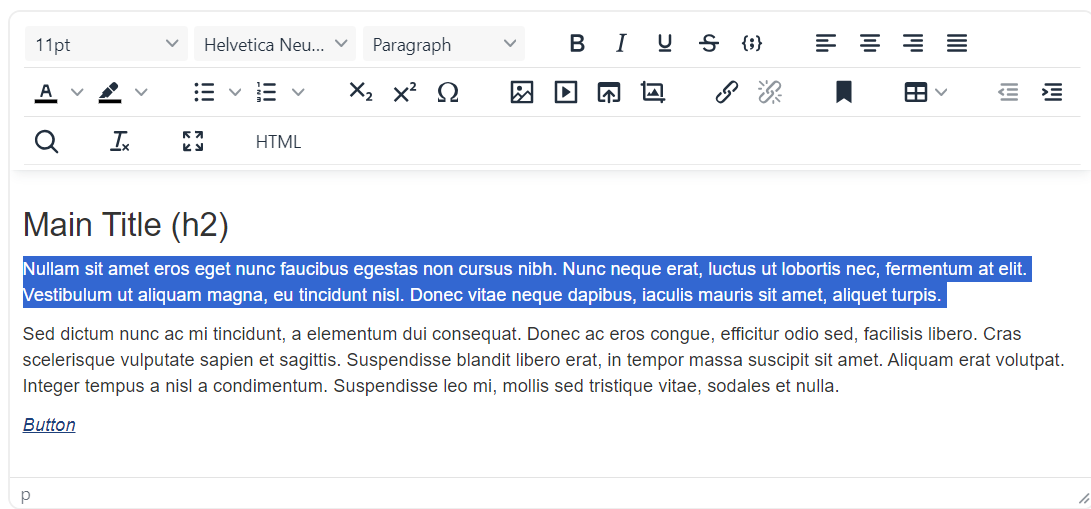The width and height of the screenshot is (1091, 509).
Task: Open numbered list style dropdown
Action: (298, 92)
